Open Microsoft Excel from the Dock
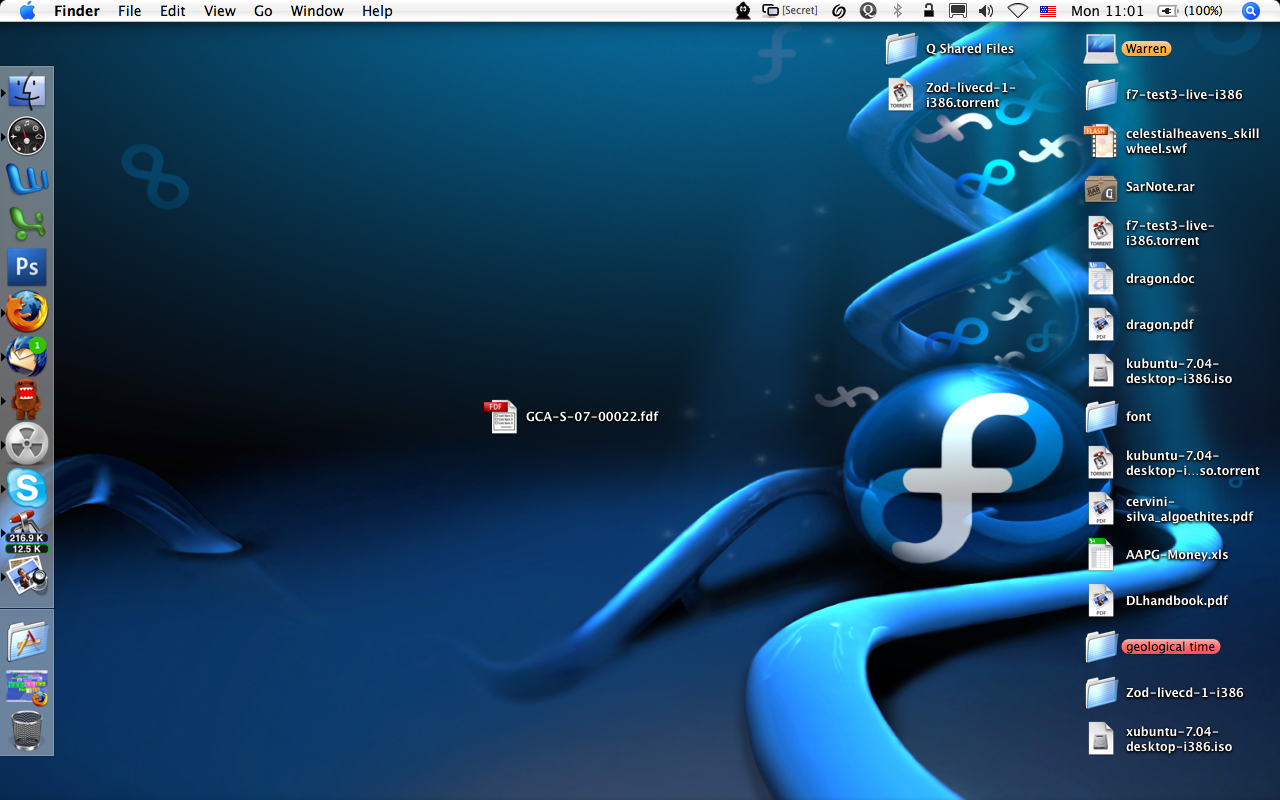 click(x=27, y=224)
